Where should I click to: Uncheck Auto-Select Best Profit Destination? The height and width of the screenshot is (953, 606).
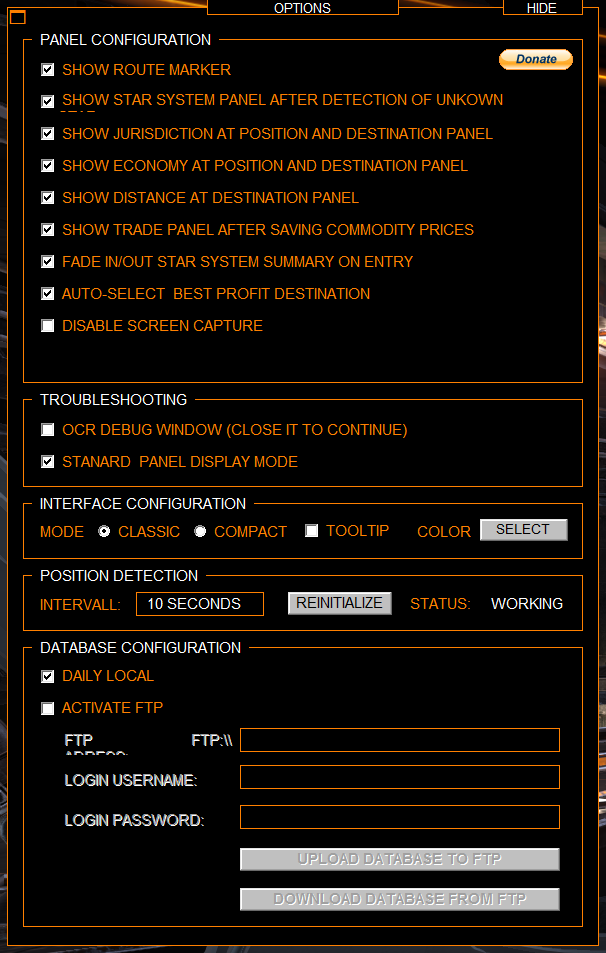pyautogui.click(x=47, y=294)
